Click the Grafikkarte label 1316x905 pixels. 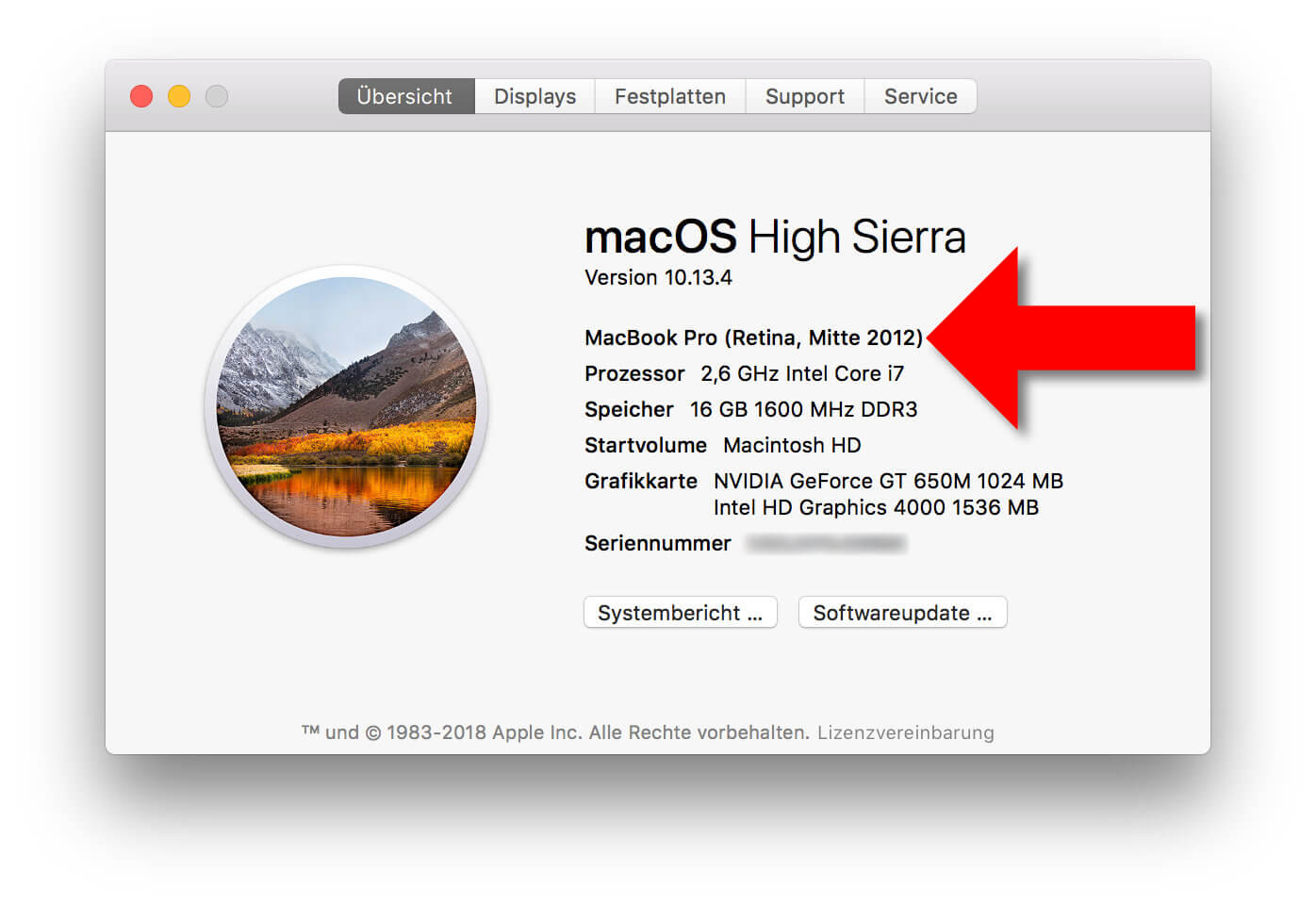click(x=641, y=481)
